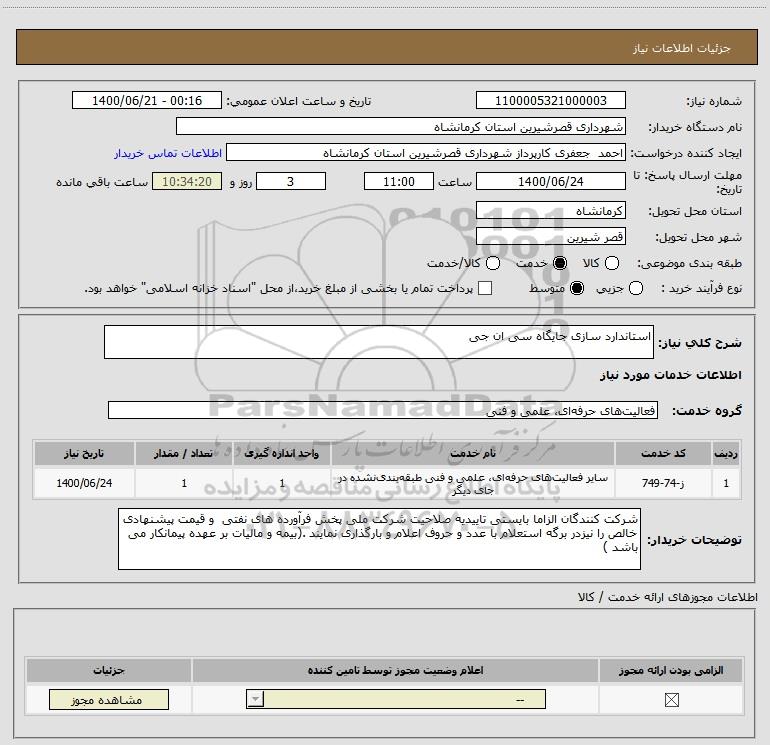
Task: Click the کد خدمت column header
Action: click(x=663, y=453)
